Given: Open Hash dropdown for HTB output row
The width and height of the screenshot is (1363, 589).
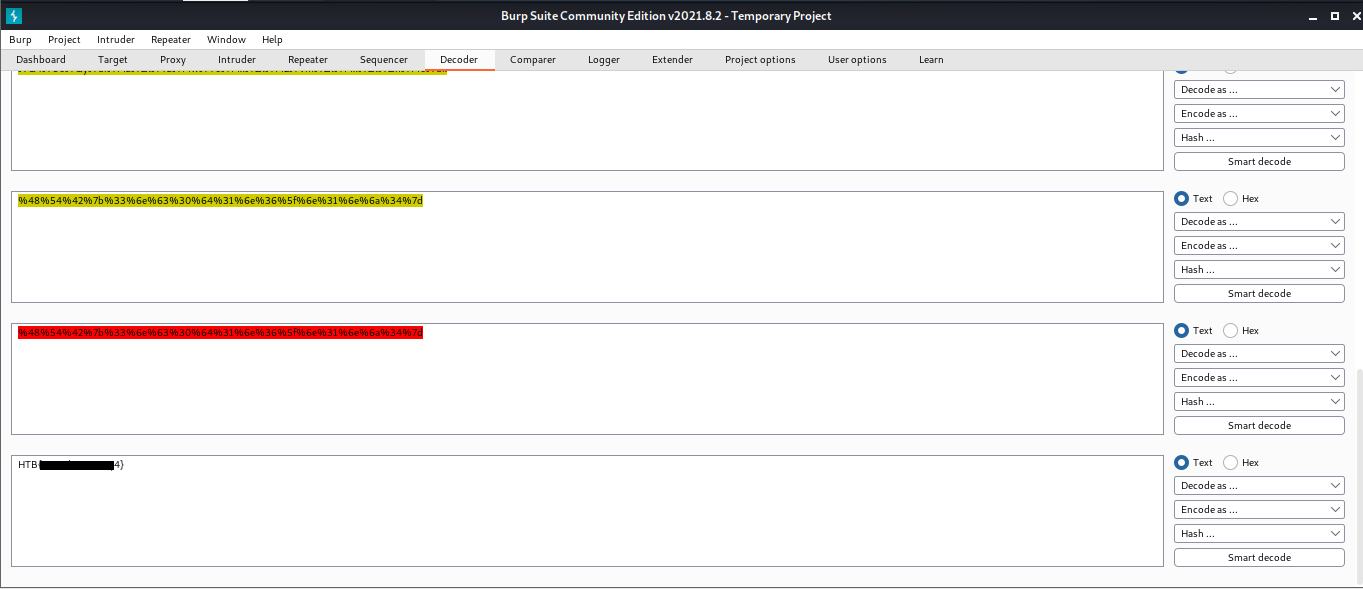Looking at the screenshot, I should coord(1259,533).
